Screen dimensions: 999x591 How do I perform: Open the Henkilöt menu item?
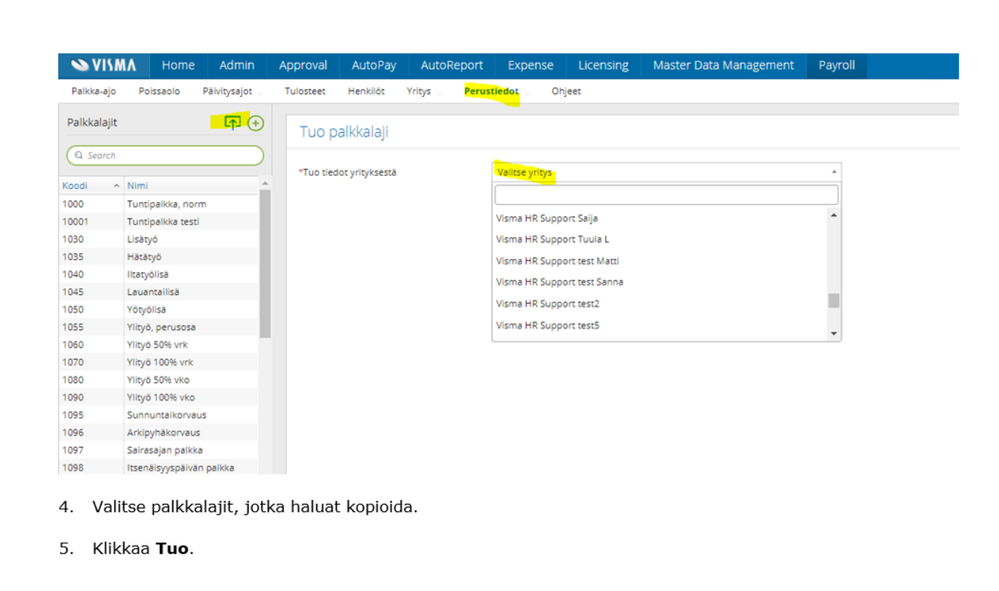pyautogui.click(x=366, y=91)
